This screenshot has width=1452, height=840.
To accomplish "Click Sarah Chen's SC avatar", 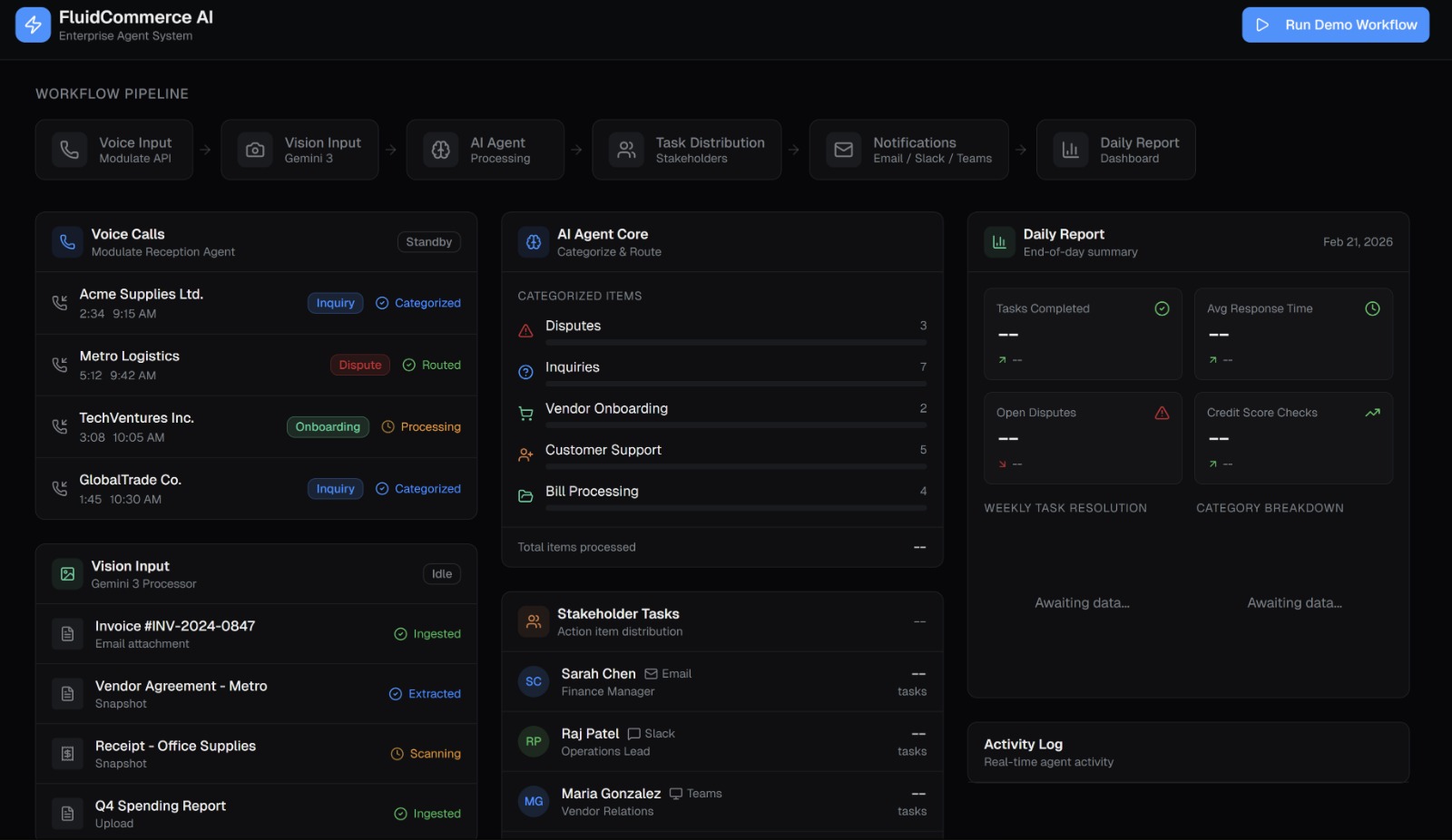I will [x=534, y=681].
